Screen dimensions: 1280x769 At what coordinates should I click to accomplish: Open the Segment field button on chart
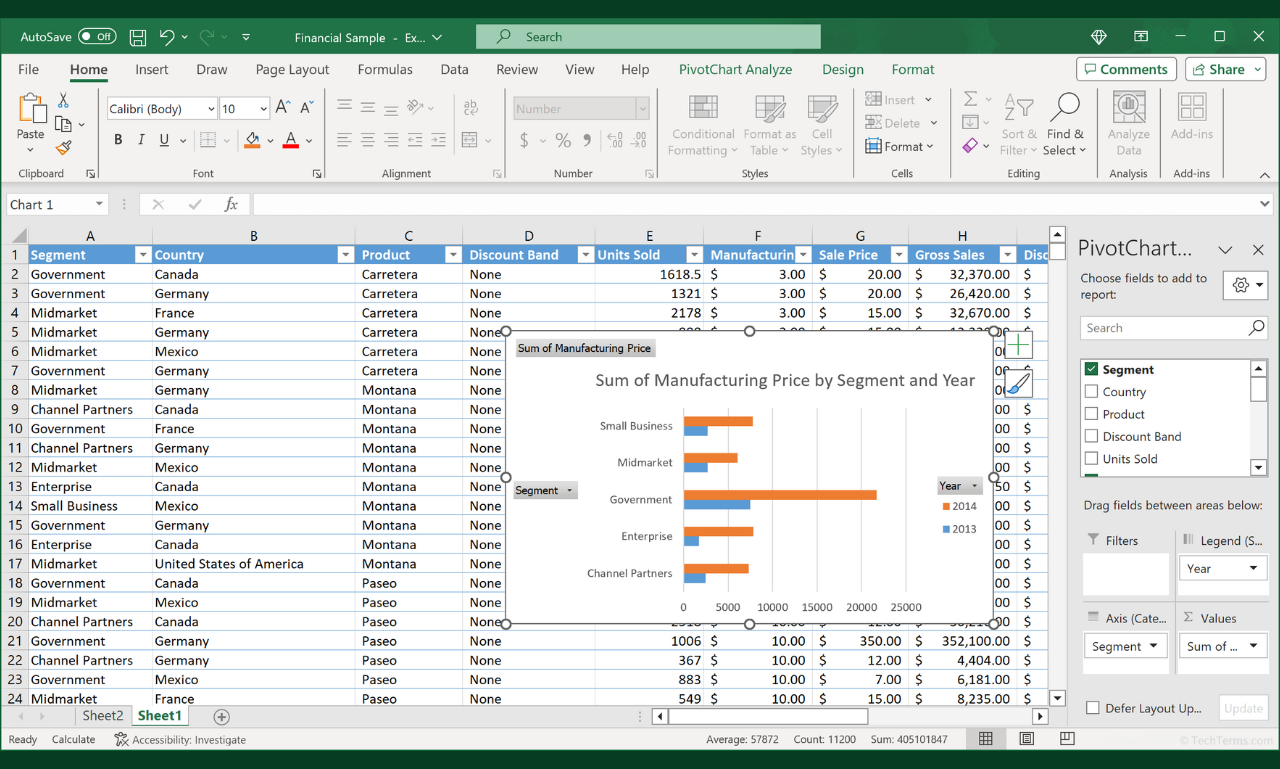point(545,490)
